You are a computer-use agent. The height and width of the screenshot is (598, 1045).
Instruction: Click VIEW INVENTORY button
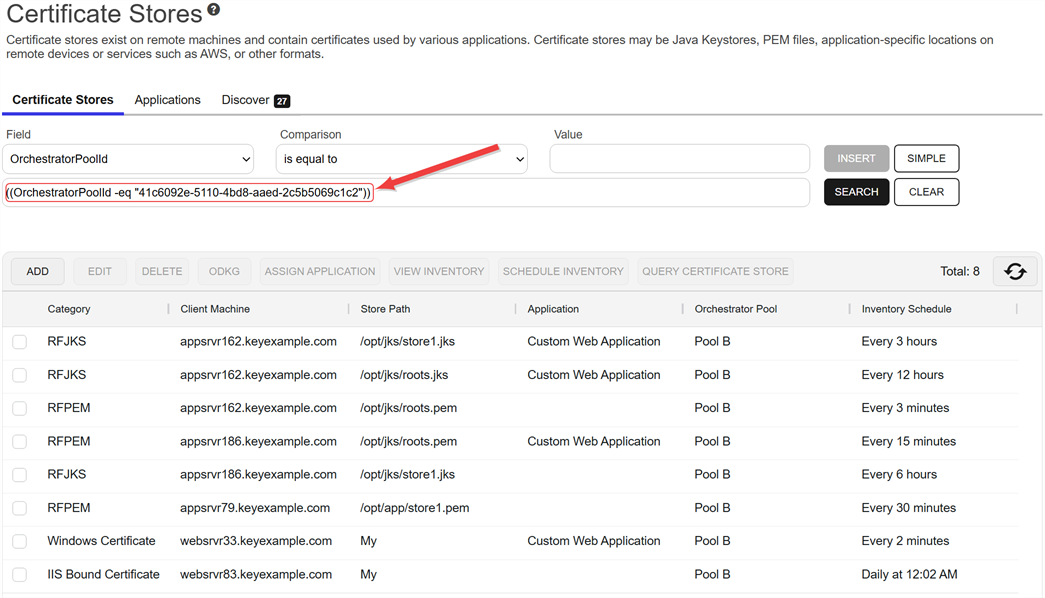[439, 271]
